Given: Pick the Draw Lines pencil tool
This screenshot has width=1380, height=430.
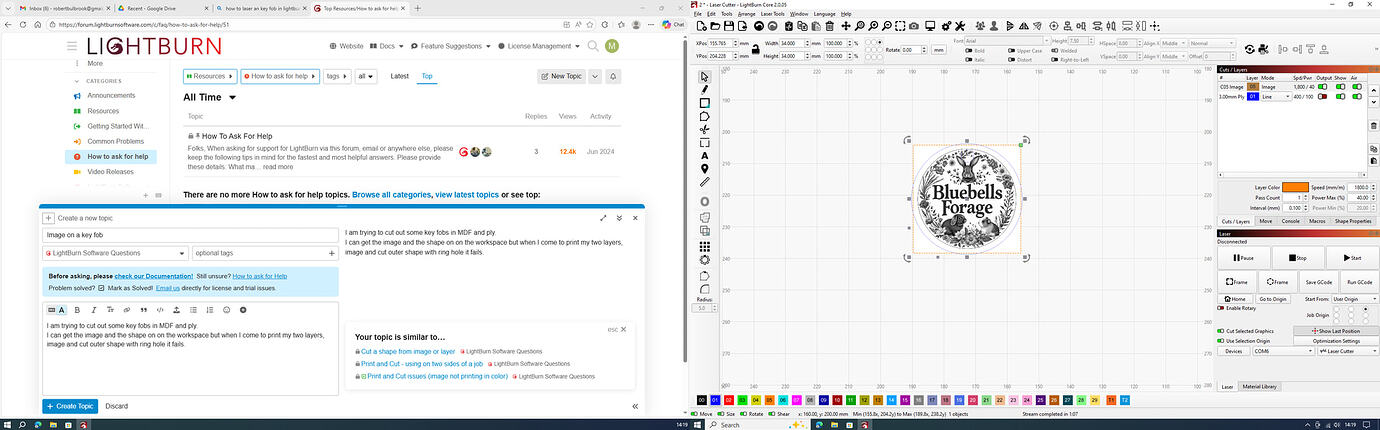Looking at the screenshot, I should coord(705,89).
